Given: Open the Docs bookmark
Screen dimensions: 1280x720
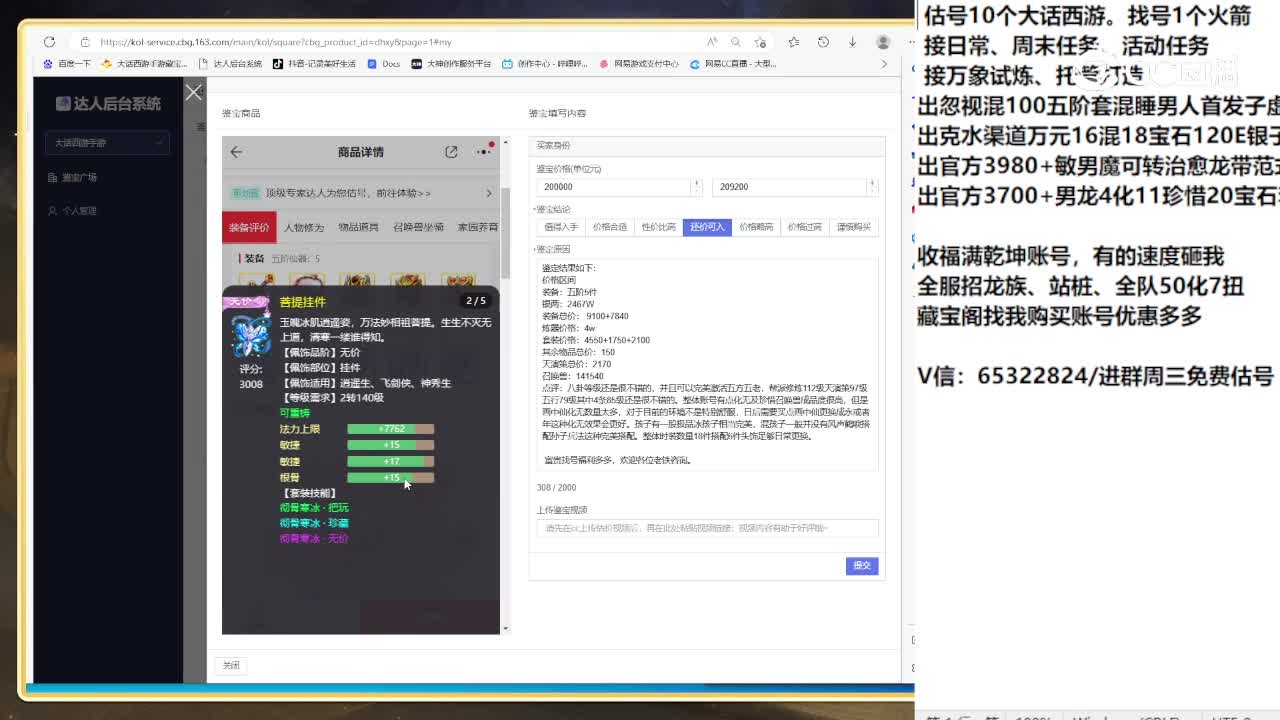Looking at the screenshot, I should click(x=384, y=64).
